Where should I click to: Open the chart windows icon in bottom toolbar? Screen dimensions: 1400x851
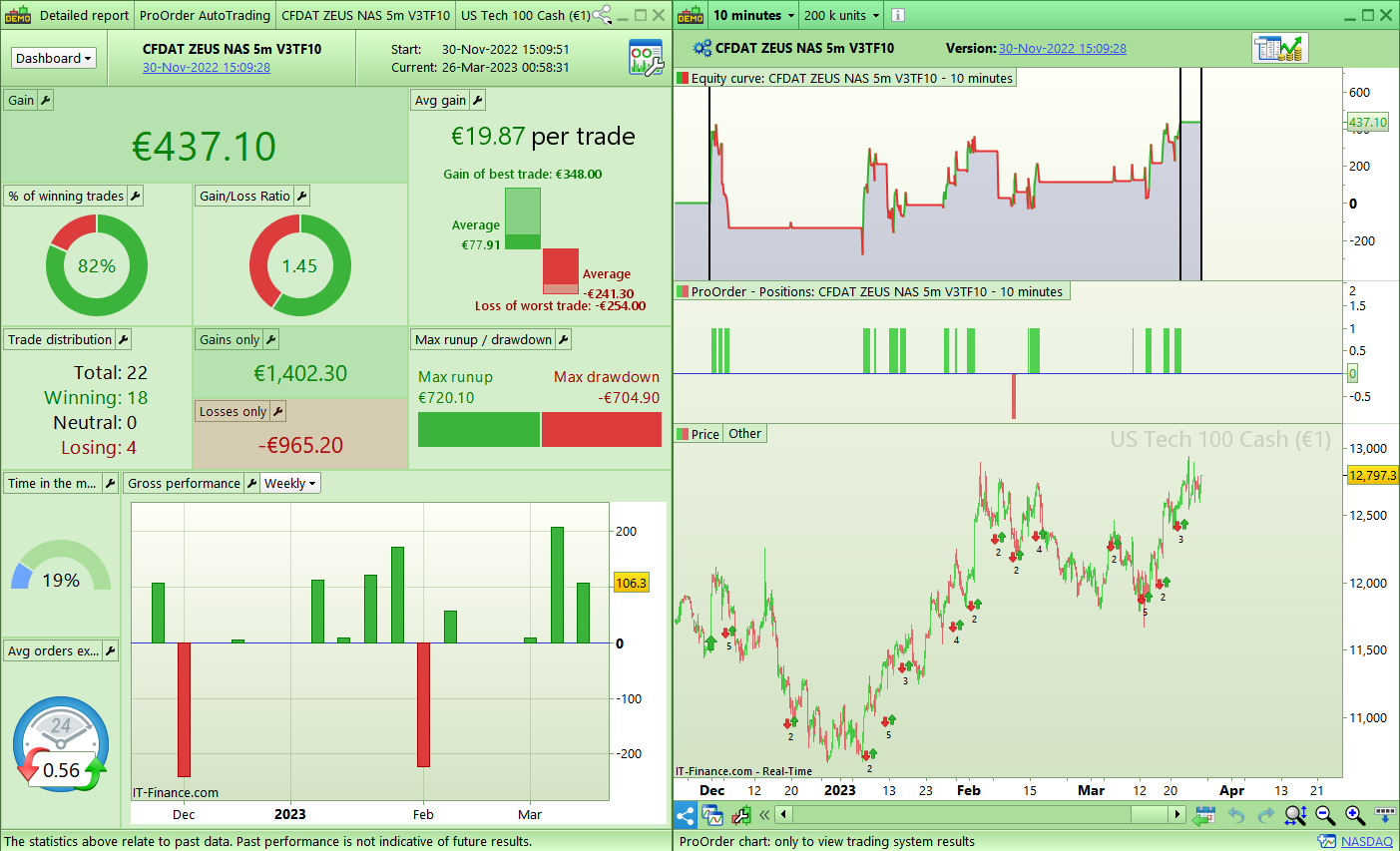coord(712,815)
